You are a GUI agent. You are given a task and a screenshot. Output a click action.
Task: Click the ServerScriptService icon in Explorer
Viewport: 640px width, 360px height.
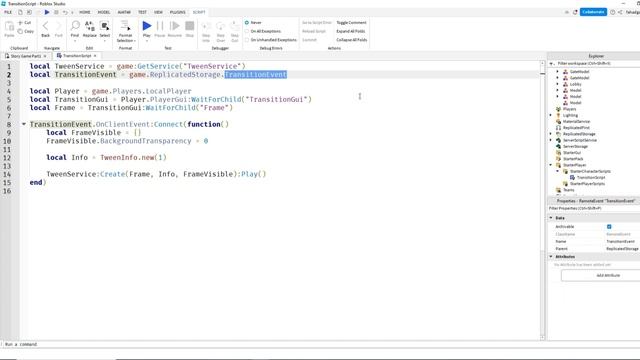point(558,140)
